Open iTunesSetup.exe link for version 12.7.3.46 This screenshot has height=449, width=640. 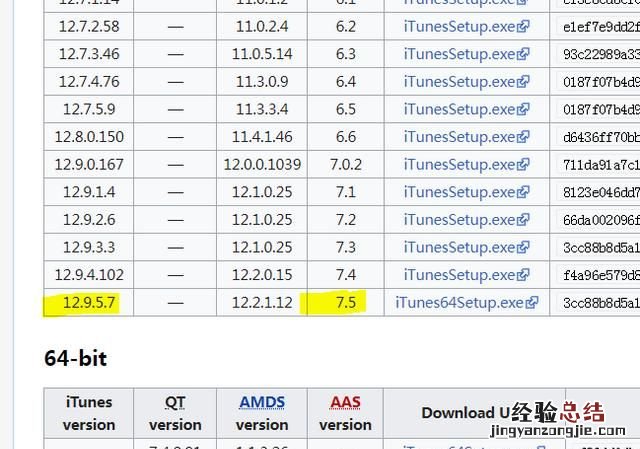point(466,54)
